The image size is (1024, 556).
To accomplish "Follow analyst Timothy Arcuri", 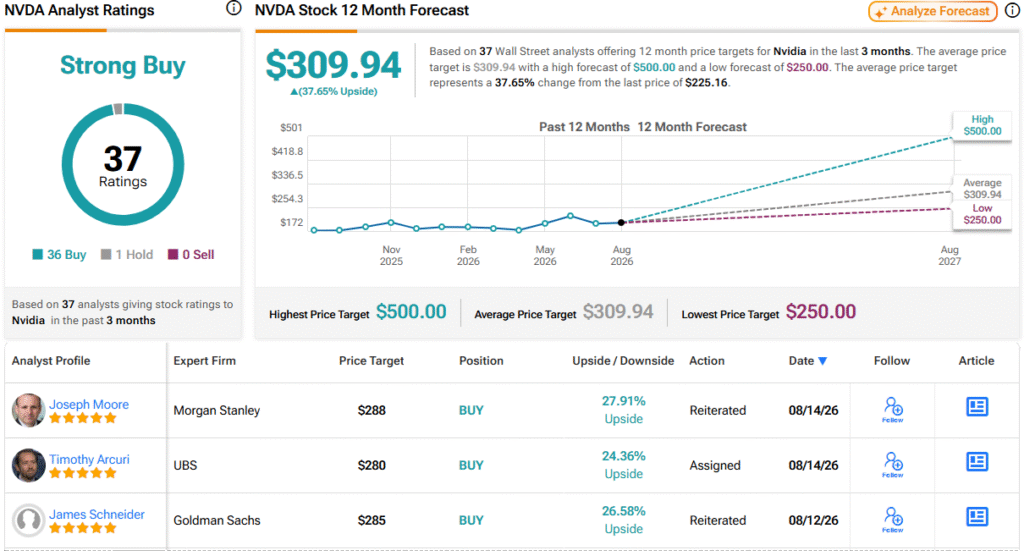I will 893,465.
